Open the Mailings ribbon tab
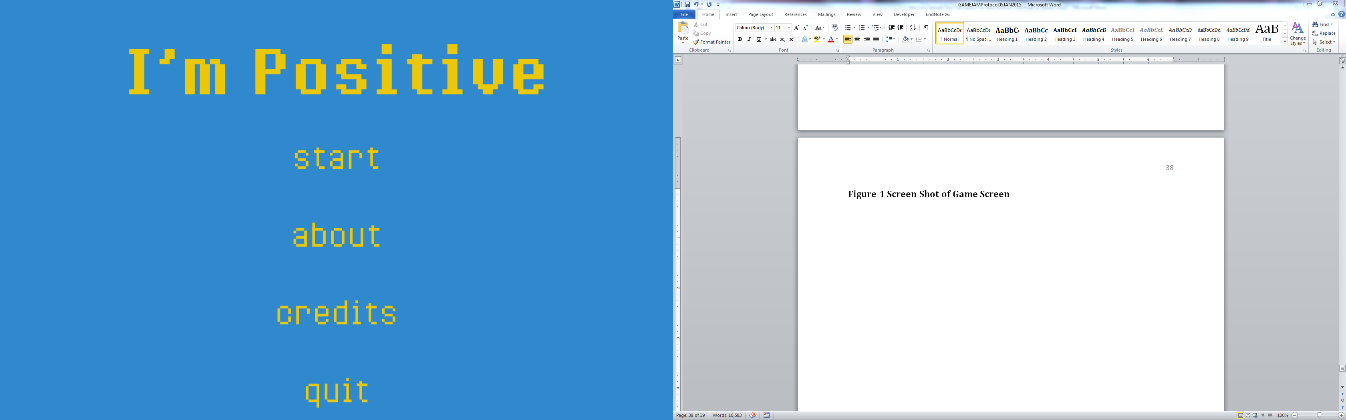Screen dimensions: 1346x420 (x=826, y=15)
